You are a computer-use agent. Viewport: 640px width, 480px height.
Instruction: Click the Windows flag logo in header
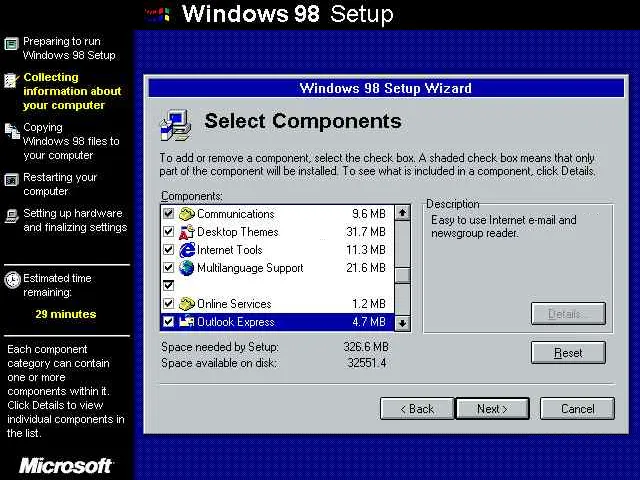point(158,14)
